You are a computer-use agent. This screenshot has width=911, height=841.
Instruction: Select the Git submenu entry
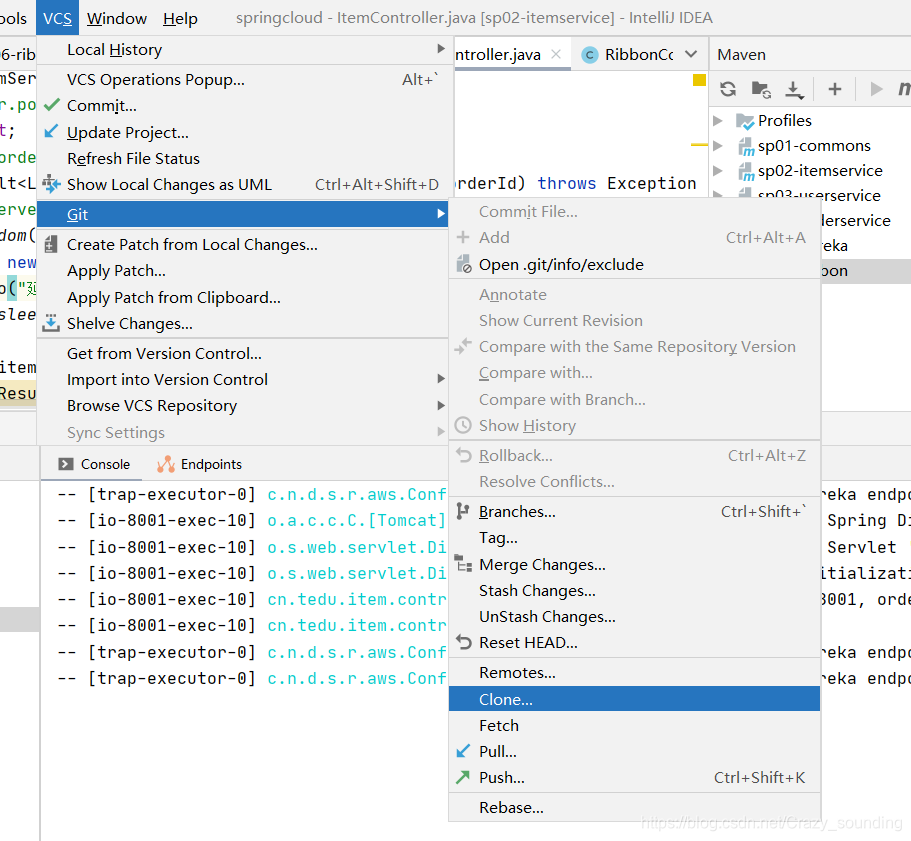pos(243,214)
